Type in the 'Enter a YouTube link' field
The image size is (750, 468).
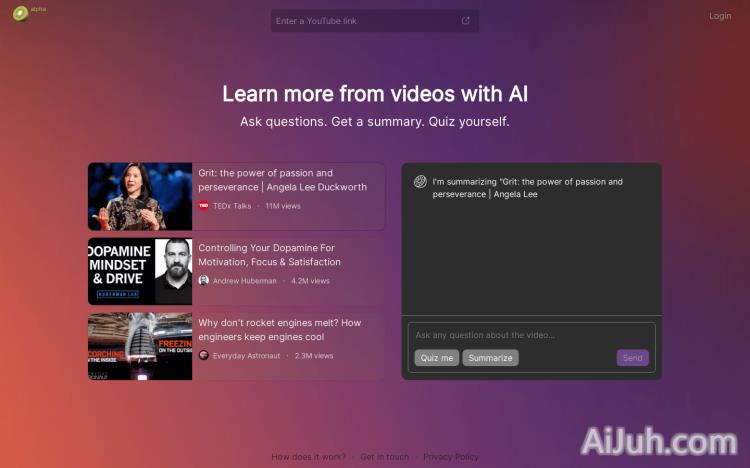tap(365, 21)
